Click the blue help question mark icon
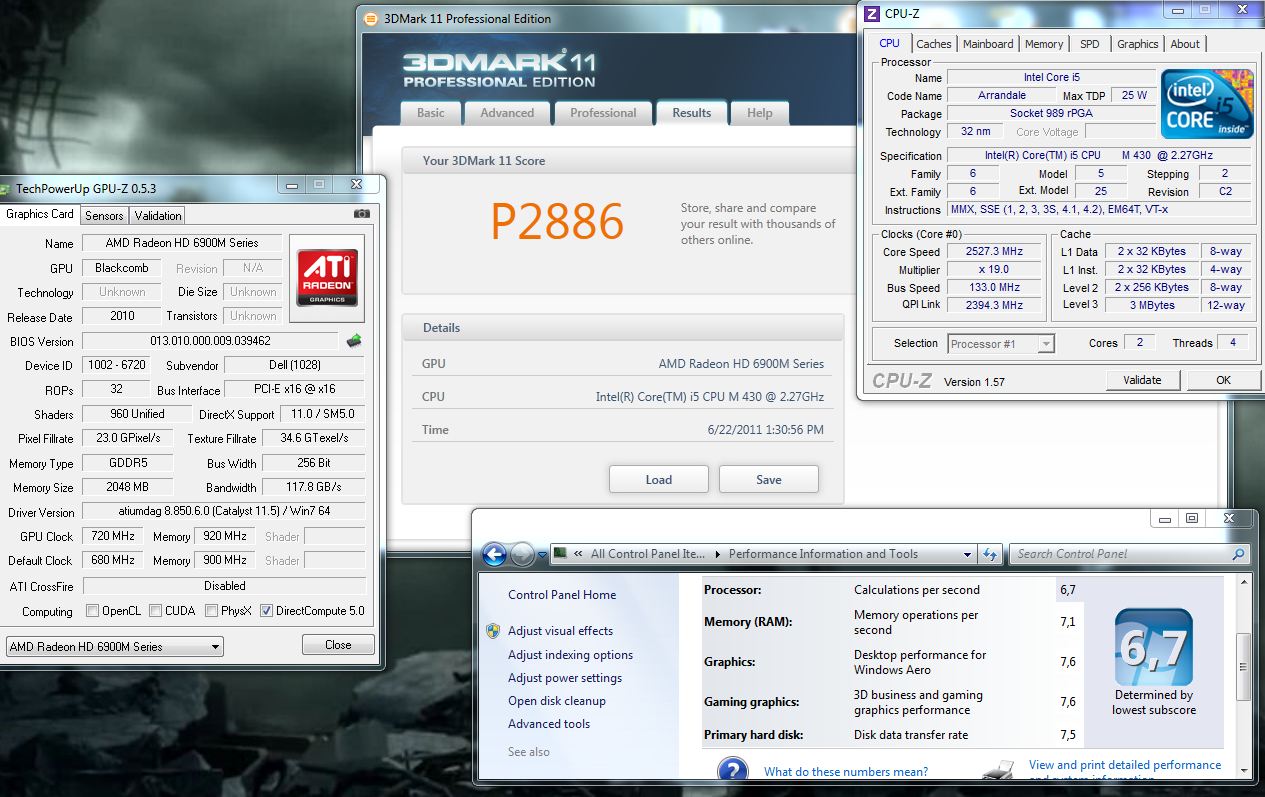This screenshot has width=1265, height=797. pyautogui.click(x=733, y=770)
